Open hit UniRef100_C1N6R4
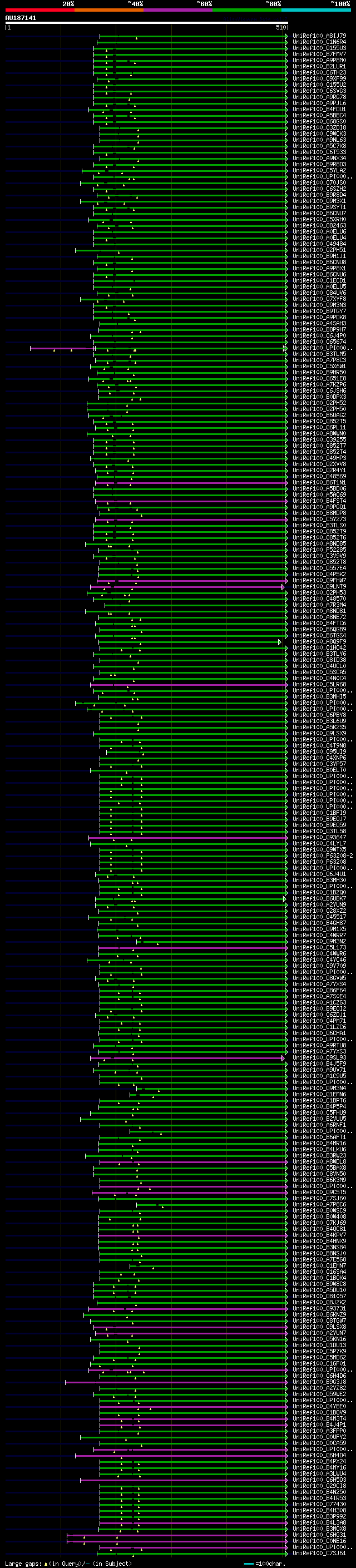Viewport: 356px width, 1568px height. pos(319,42)
